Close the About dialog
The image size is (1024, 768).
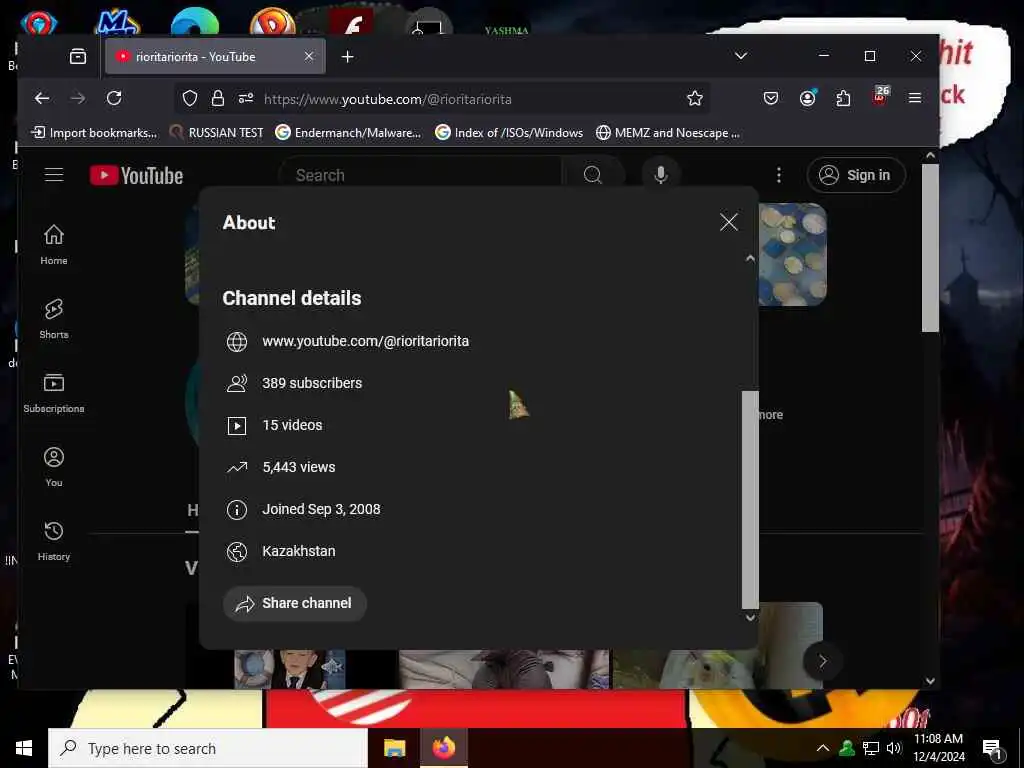[728, 222]
